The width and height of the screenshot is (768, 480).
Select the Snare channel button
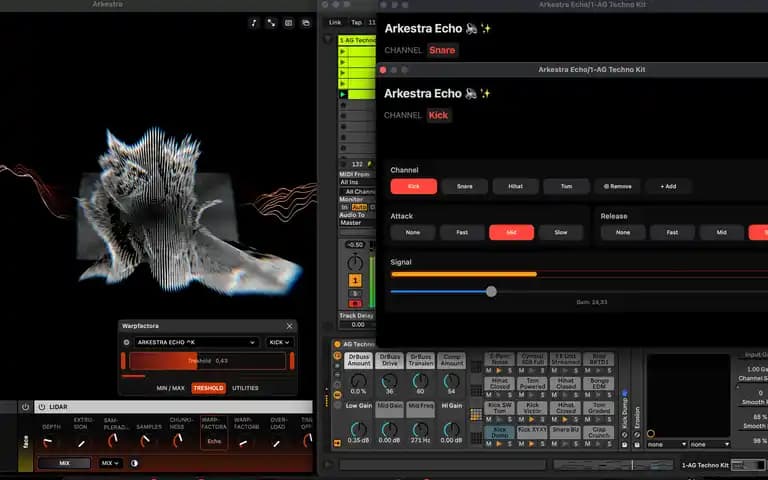pos(465,187)
